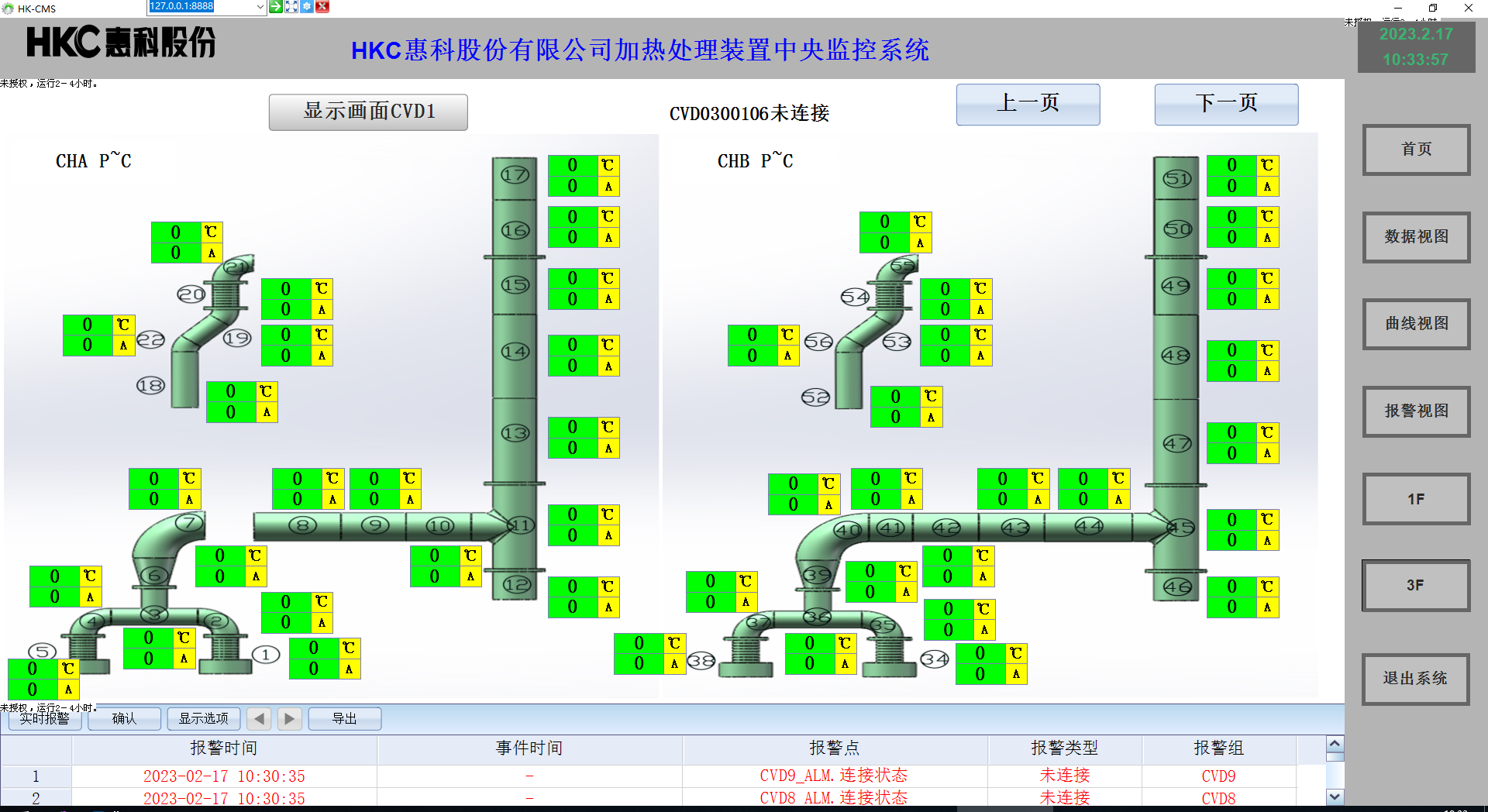Screen dimensions: 1488x812
Task: Click the red X disconnect icon
Action: point(322,6)
